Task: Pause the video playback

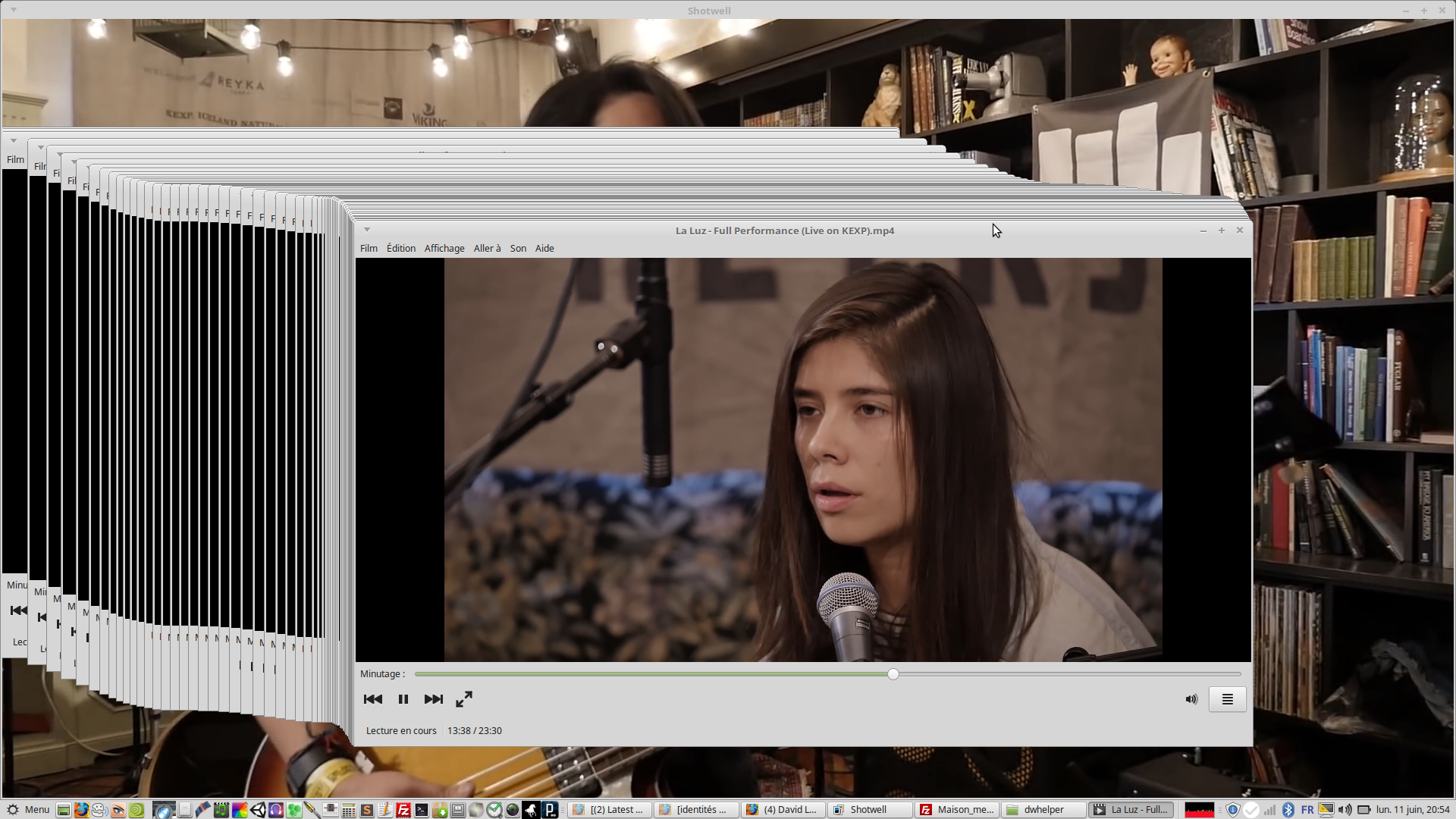Action: coord(403,699)
